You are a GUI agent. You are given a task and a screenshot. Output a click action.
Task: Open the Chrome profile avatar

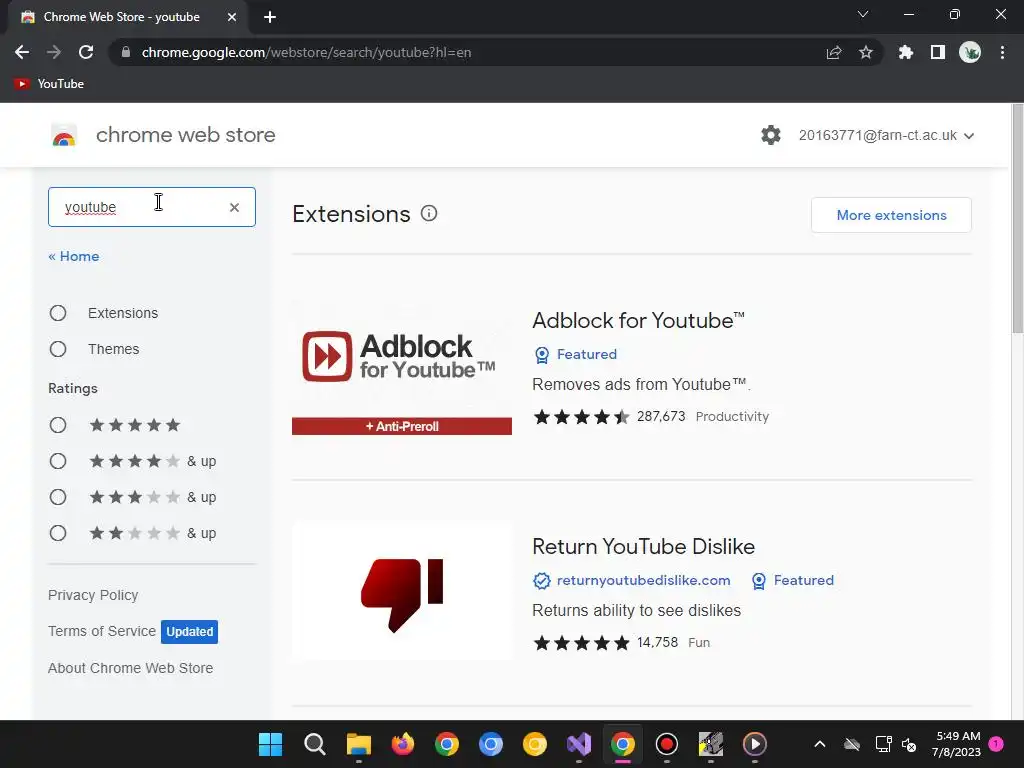point(970,52)
